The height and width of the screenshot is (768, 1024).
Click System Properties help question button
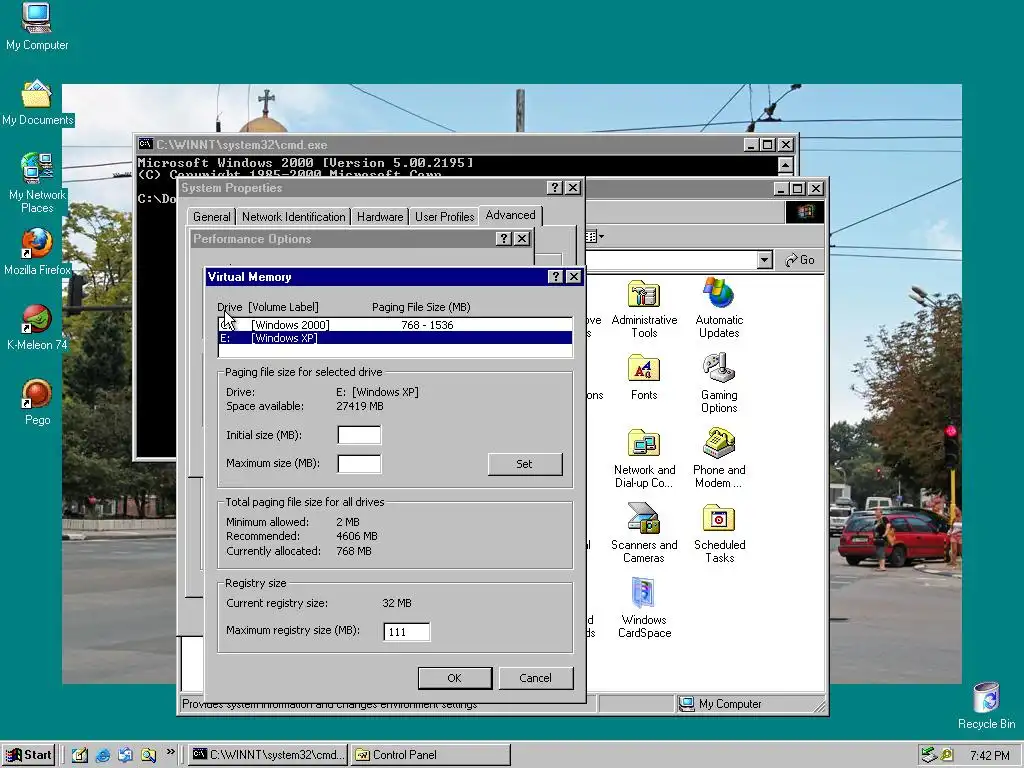[x=554, y=188]
